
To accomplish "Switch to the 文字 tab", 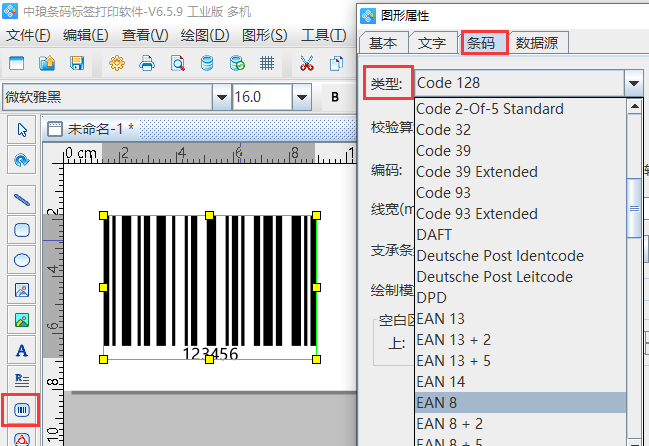I will pyautogui.click(x=432, y=43).
